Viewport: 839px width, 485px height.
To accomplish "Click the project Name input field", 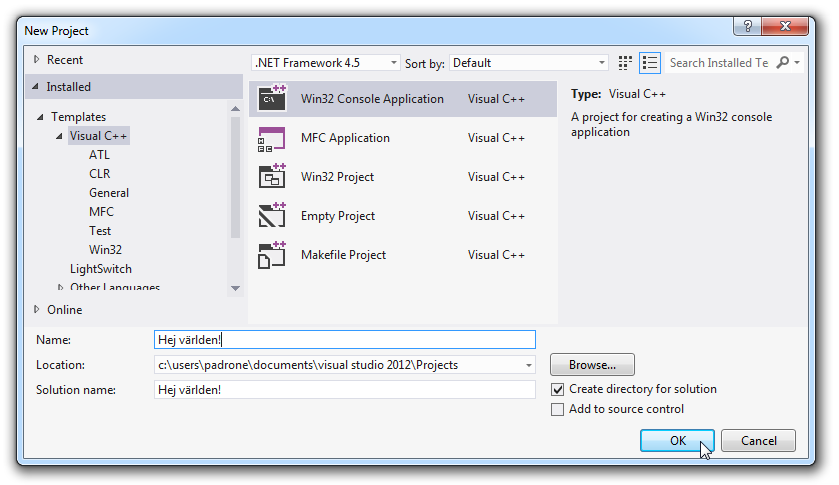I will pos(345,340).
